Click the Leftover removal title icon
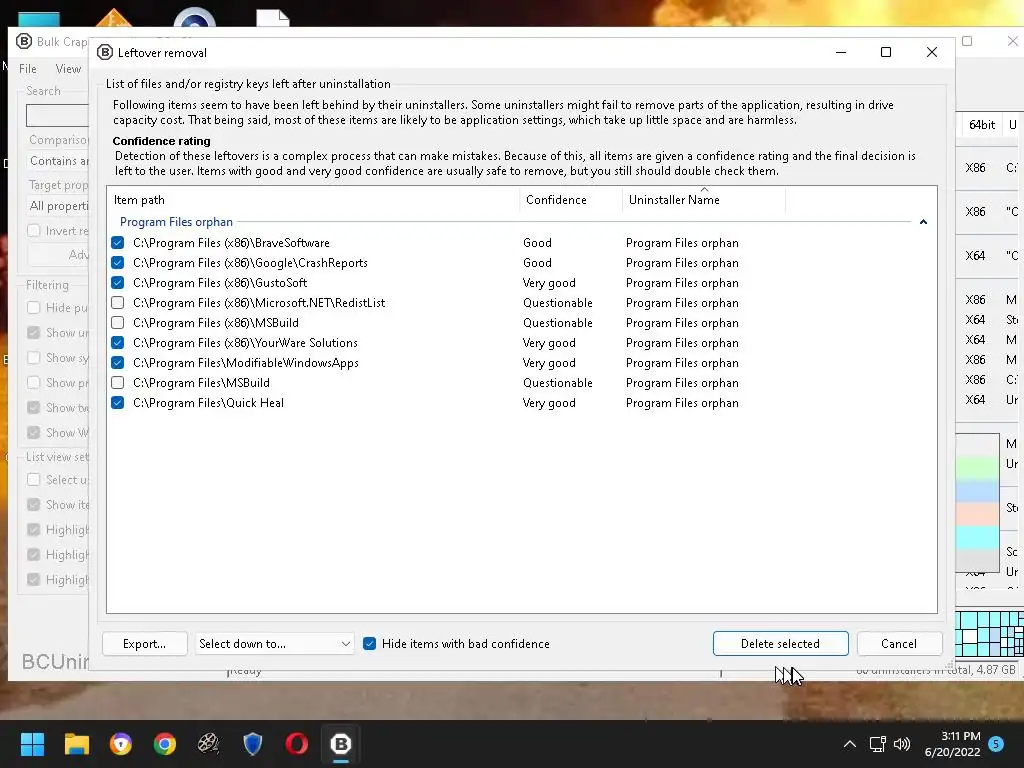The image size is (1024, 768). (104, 52)
